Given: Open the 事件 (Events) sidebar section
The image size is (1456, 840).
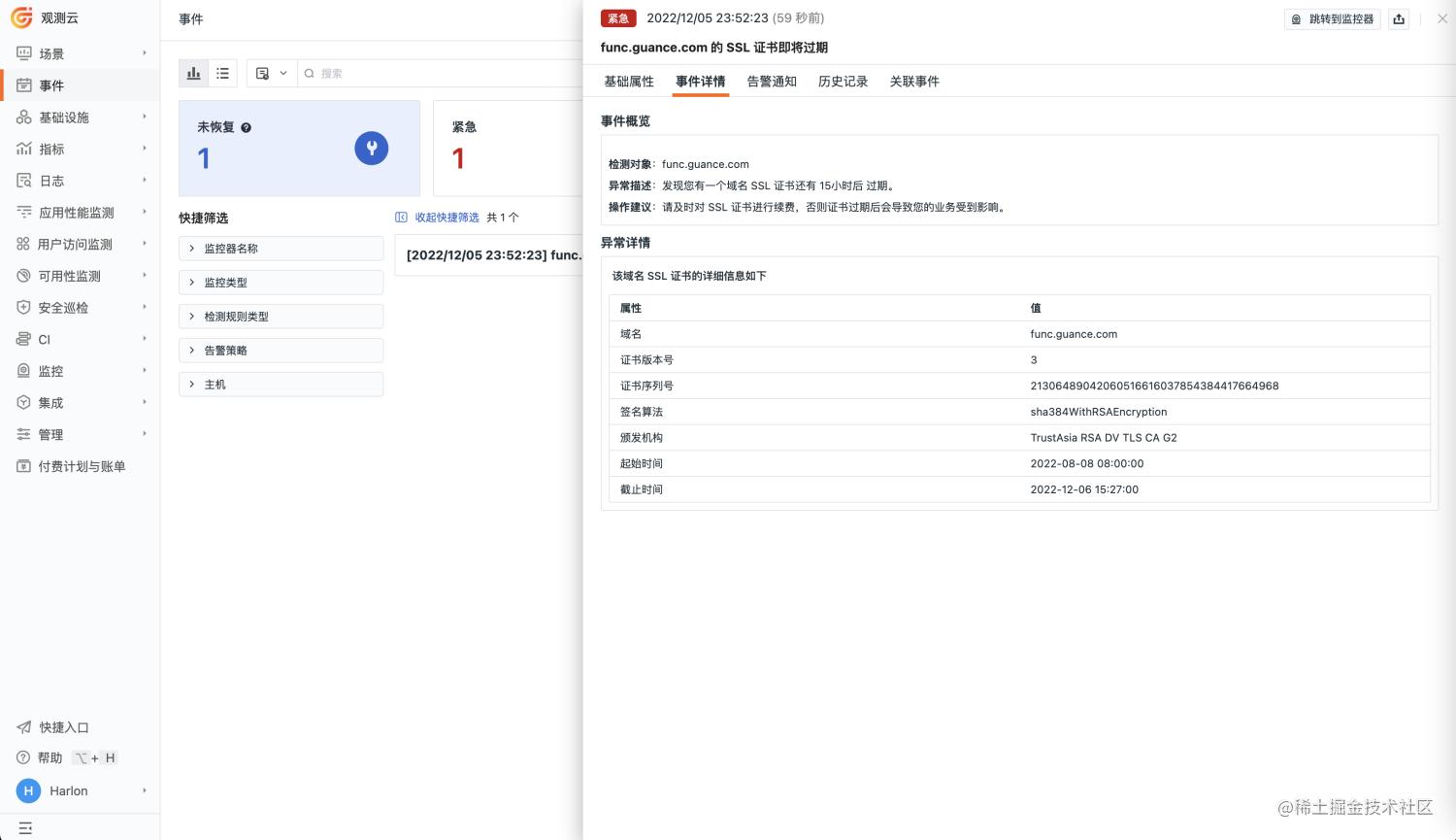Looking at the screenshot, I should [50, 84].
